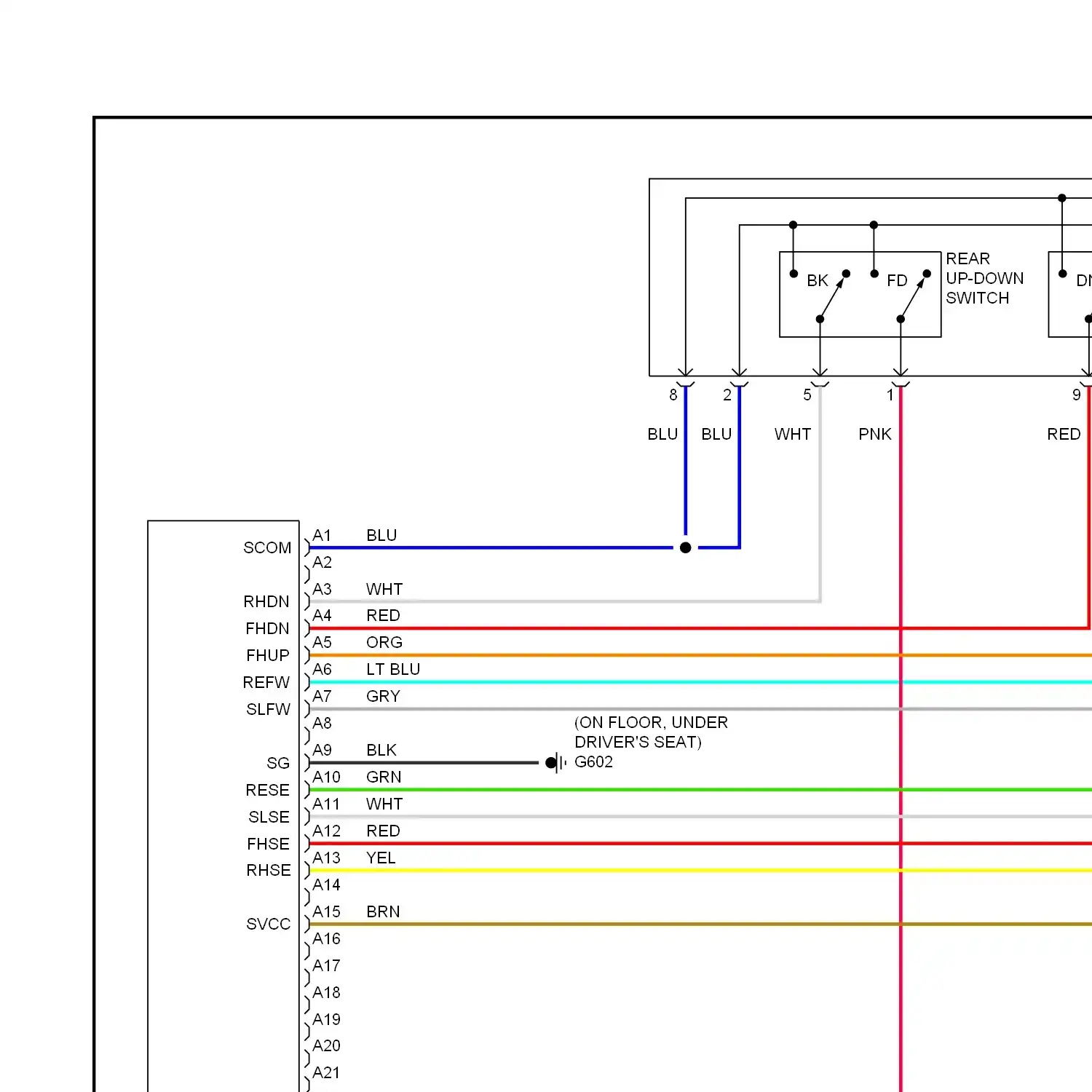This screenshot has width=1092, height=1092.
Task: Click the SG terminal label
Action: (278, 763)
